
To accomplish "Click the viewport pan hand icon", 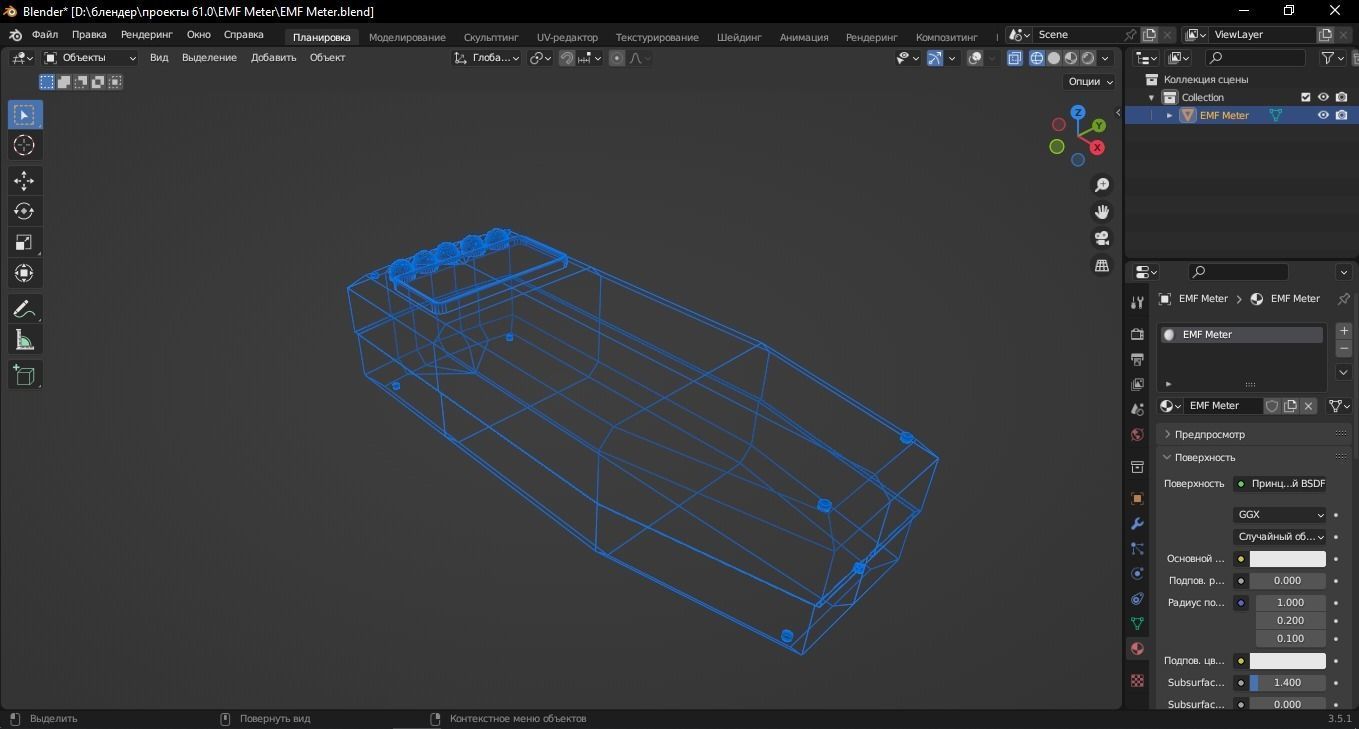I will (1102, 212).
